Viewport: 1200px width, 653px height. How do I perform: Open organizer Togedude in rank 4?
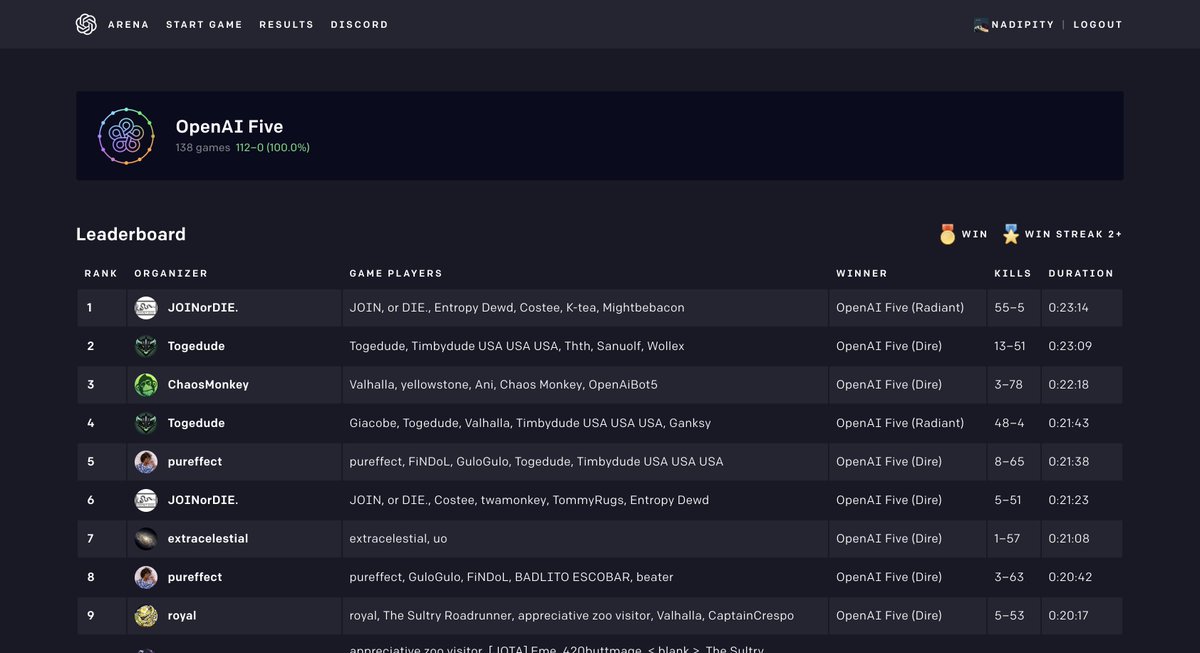tap(196, 423)
